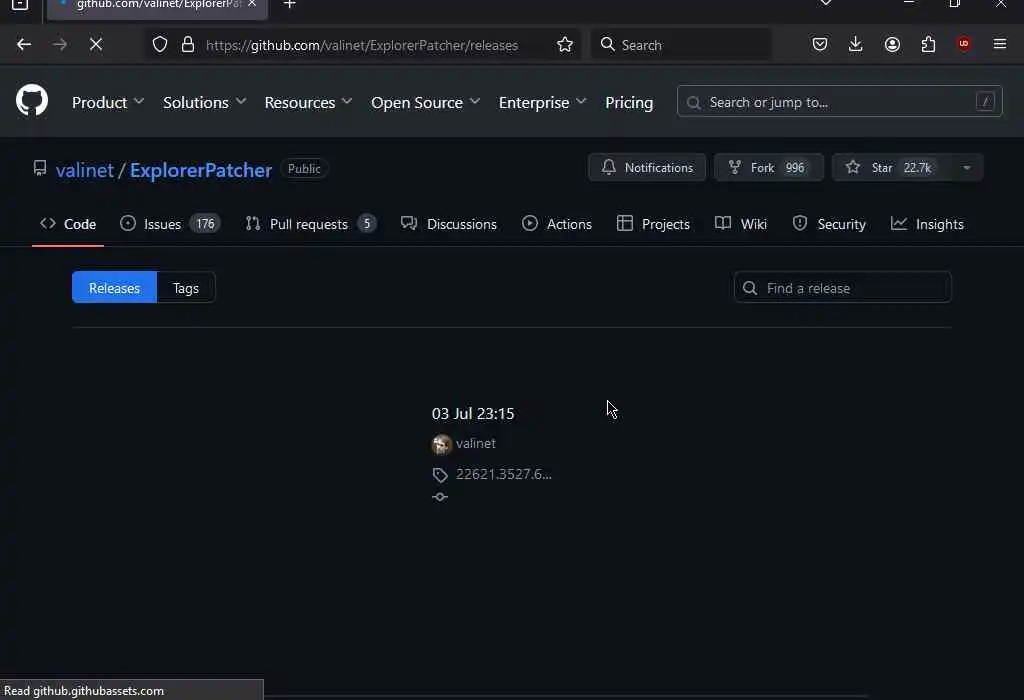Open the browser downloads panel

(x=856, y=44)
